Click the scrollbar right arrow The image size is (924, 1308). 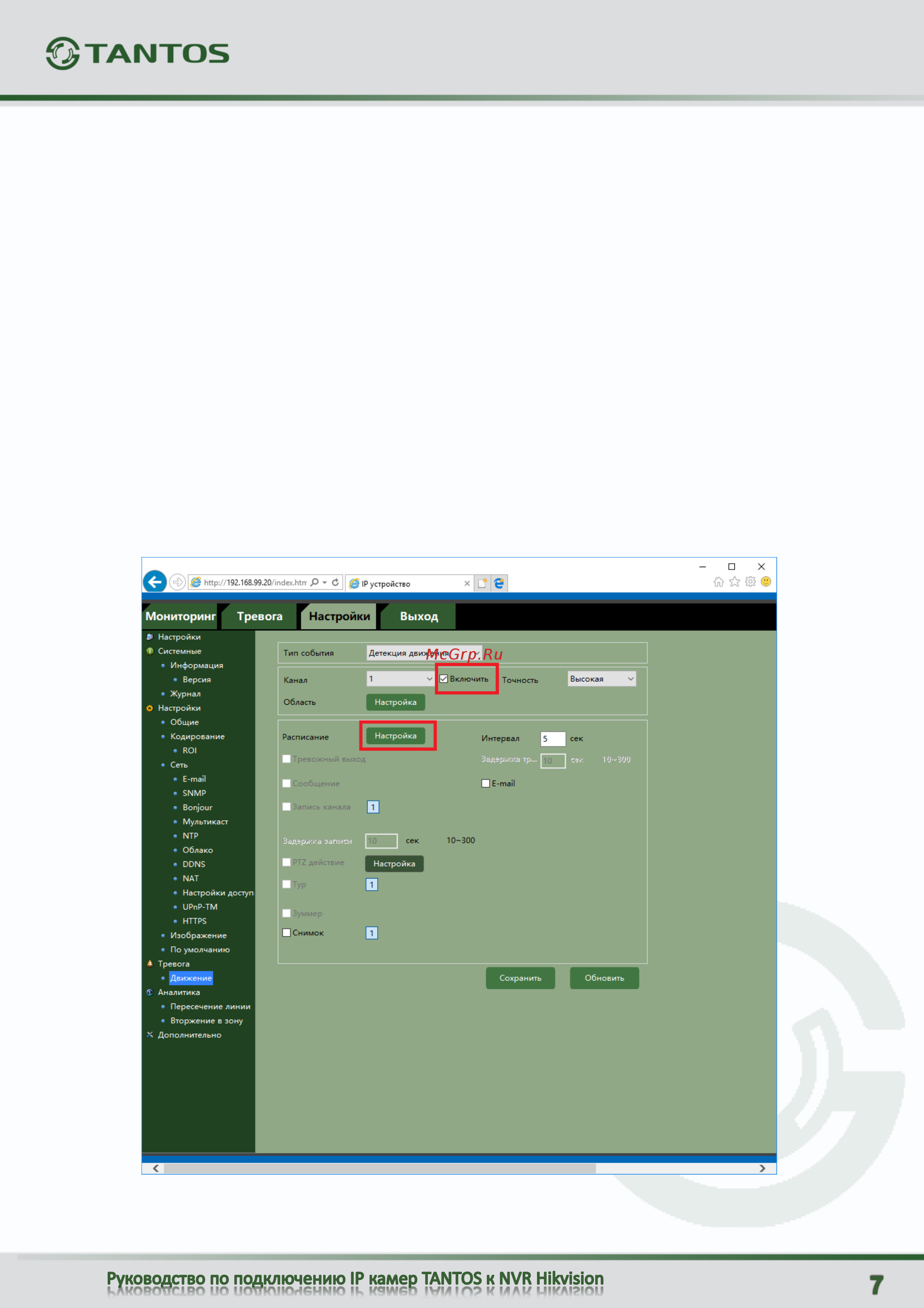[x=762, y=1168]
